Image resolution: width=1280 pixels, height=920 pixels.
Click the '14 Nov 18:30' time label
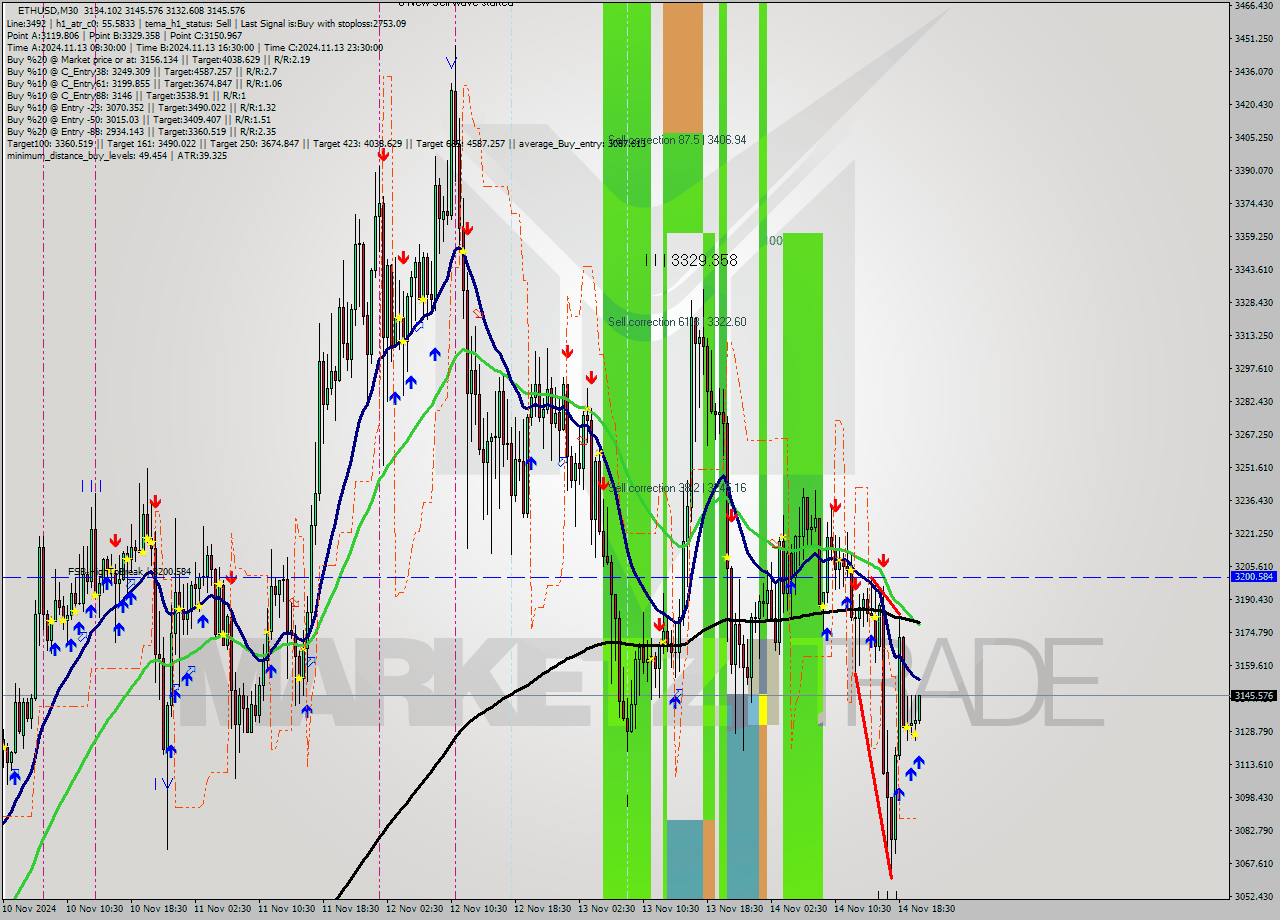coord(927,909)
